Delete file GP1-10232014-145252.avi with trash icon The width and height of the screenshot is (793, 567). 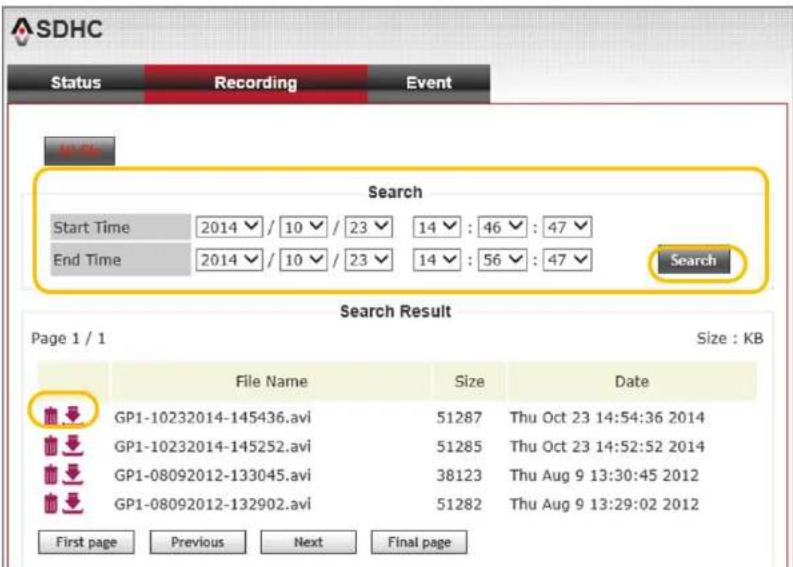coord(51,446)
